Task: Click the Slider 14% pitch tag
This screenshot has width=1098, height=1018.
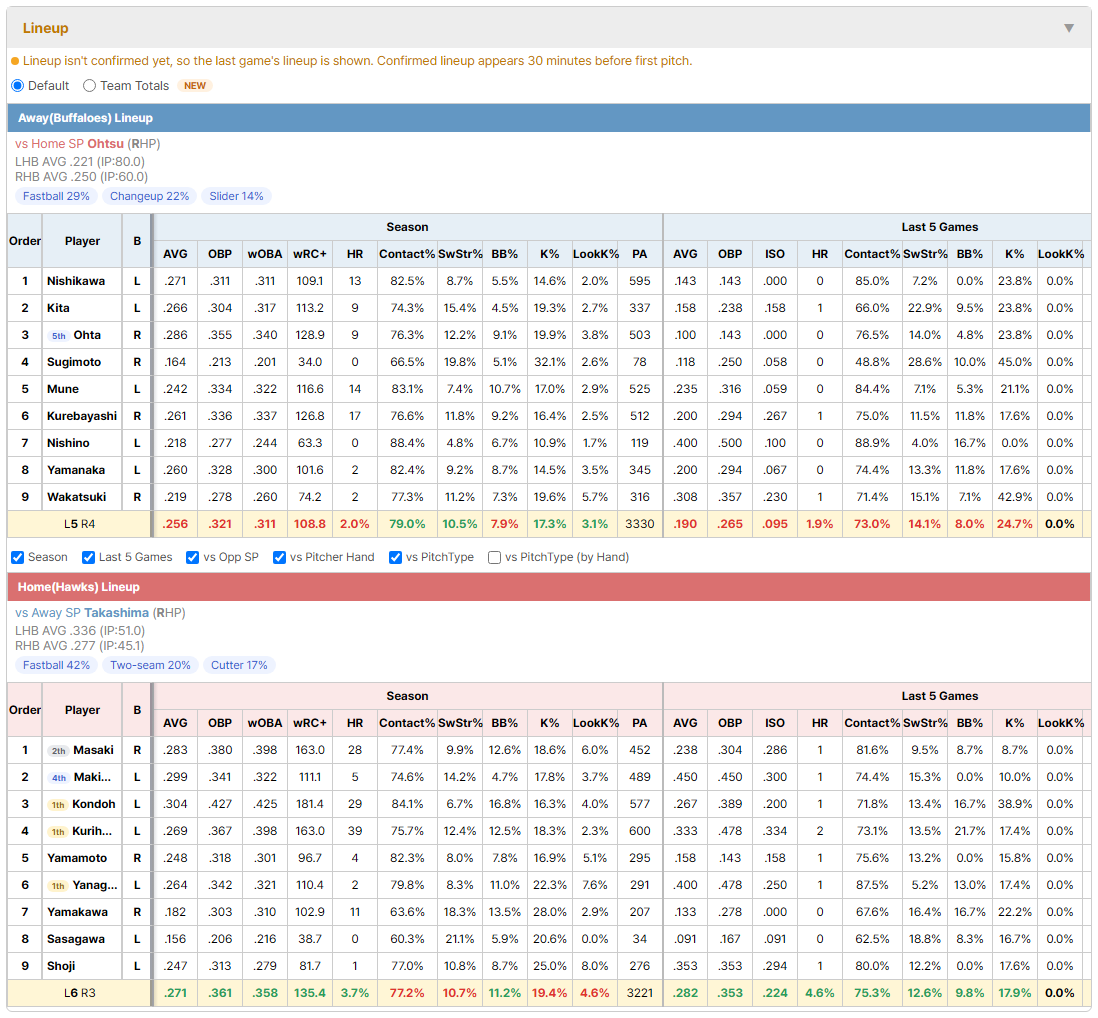Action: tap(236, 196)
